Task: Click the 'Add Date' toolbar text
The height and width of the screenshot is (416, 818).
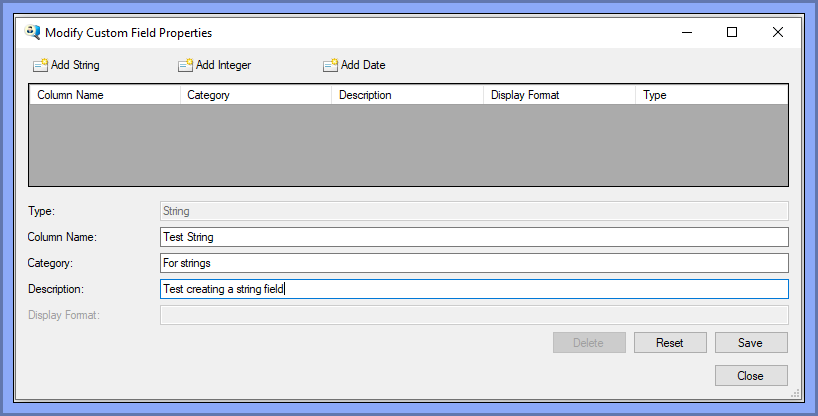Action: tap(363, 65)
